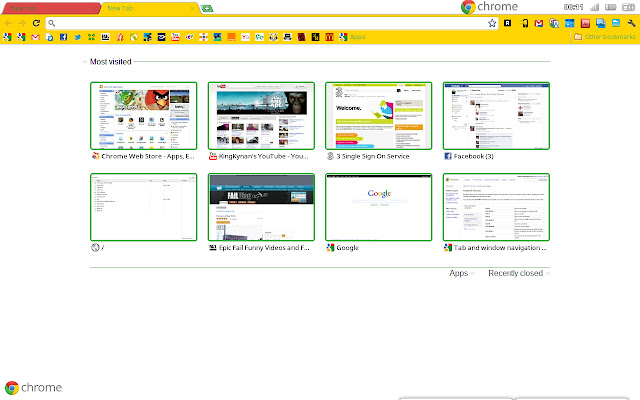Click the red Adobe-style extension icon
Screen dimensions: 640x400
585,23
